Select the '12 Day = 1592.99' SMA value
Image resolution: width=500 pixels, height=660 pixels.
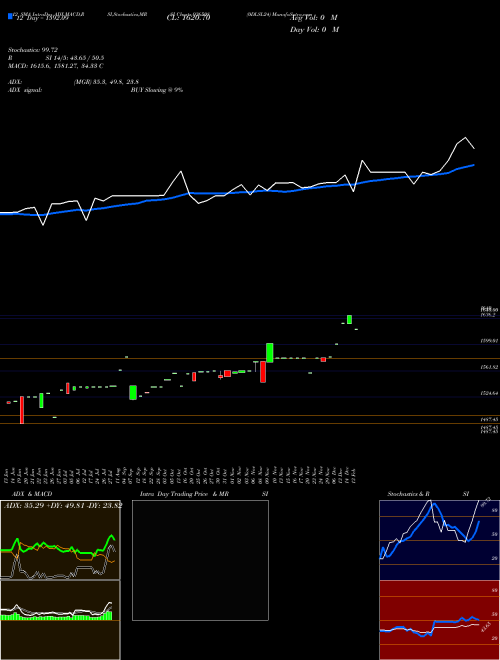coord(42,19)
